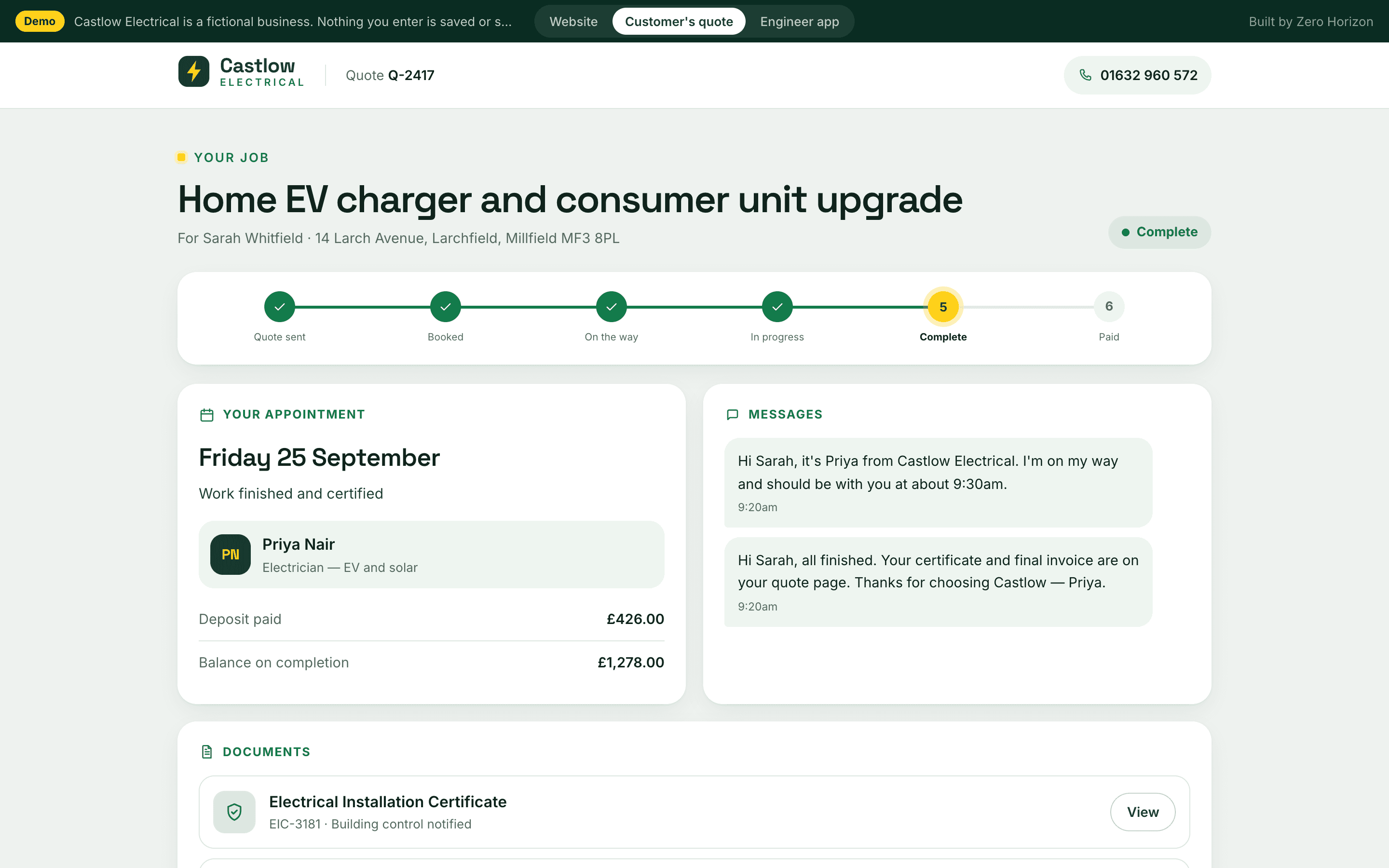The image size is (1389, 868).
Task: Click the document icon next to Documents
Action: tap(206, 752)
